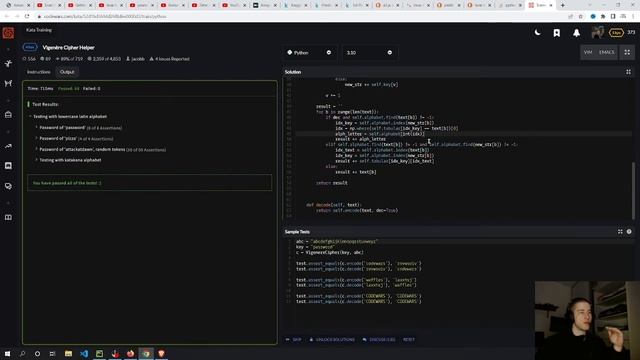Toggle dark mode moon icon
640x360 pixels.
point(538,33)
